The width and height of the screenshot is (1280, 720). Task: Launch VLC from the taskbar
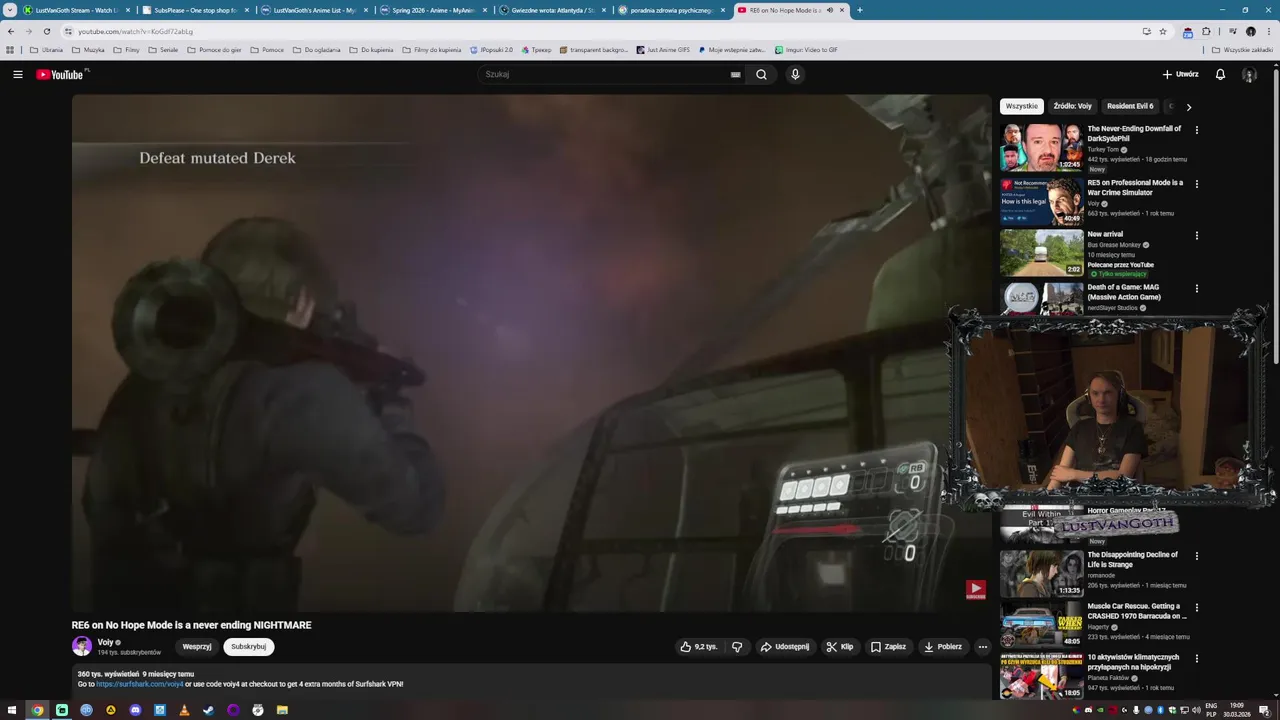point(184,710)
